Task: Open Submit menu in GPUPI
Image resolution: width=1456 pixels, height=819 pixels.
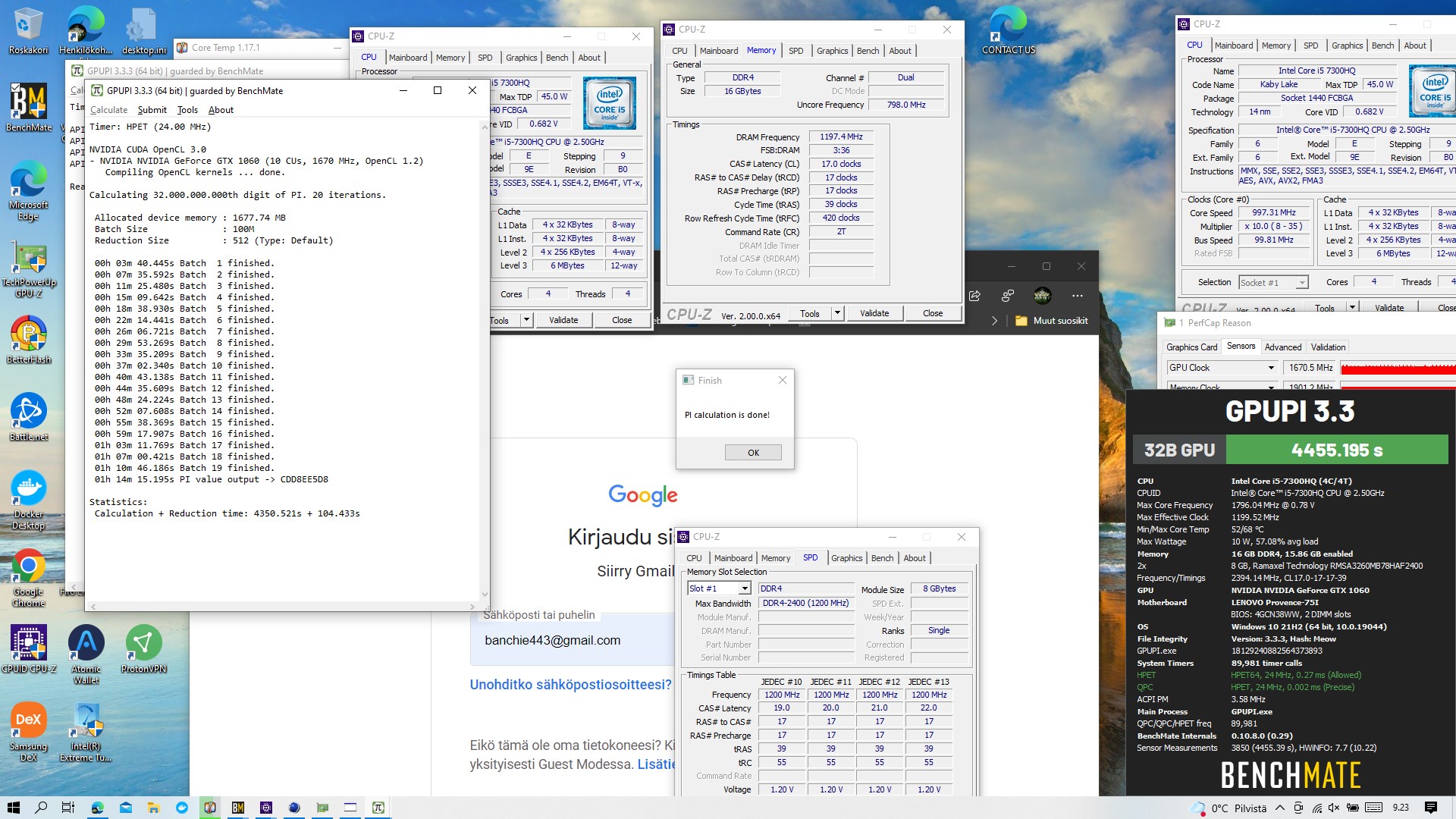Action: pyautogui.click(x=152, y=110)
